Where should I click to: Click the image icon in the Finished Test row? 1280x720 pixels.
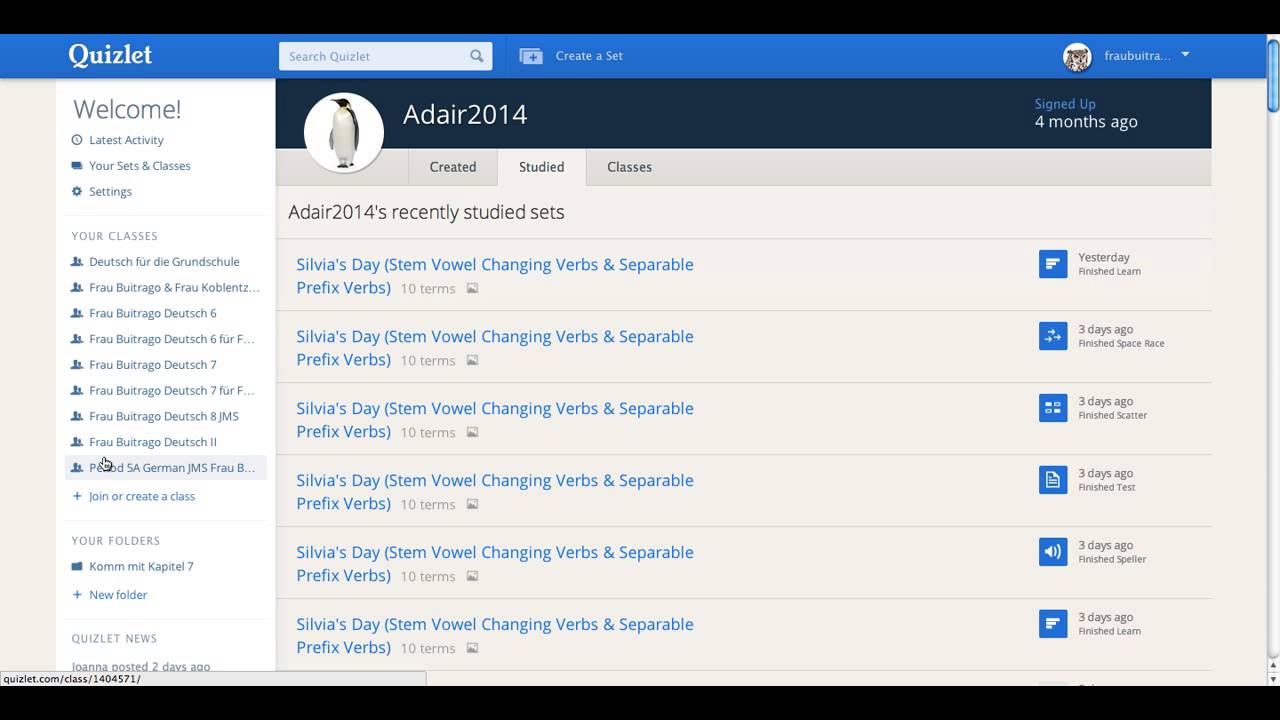click(472, 504)
